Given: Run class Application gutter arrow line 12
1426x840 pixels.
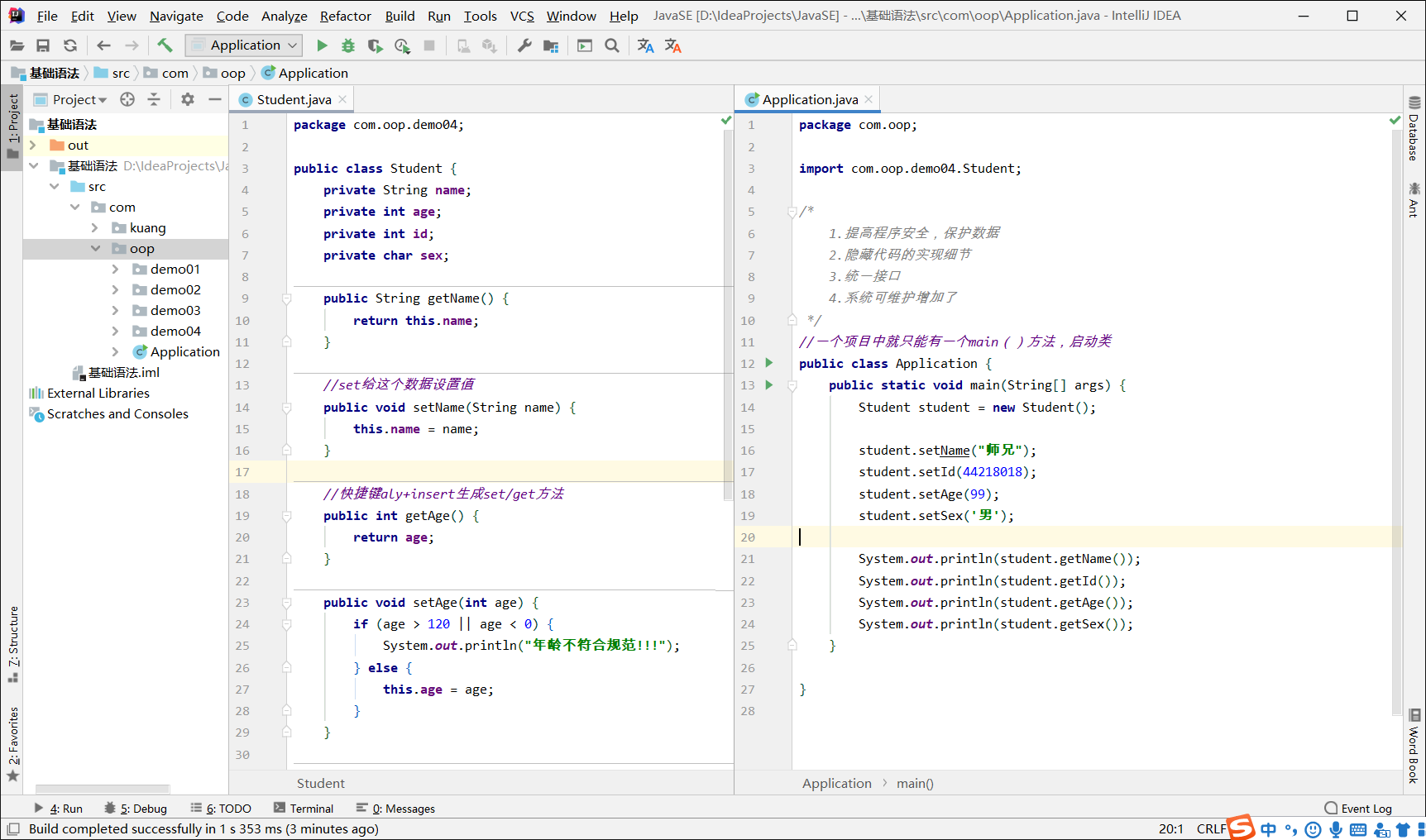Looking at the screenshot, I should (x=769, y=363).
